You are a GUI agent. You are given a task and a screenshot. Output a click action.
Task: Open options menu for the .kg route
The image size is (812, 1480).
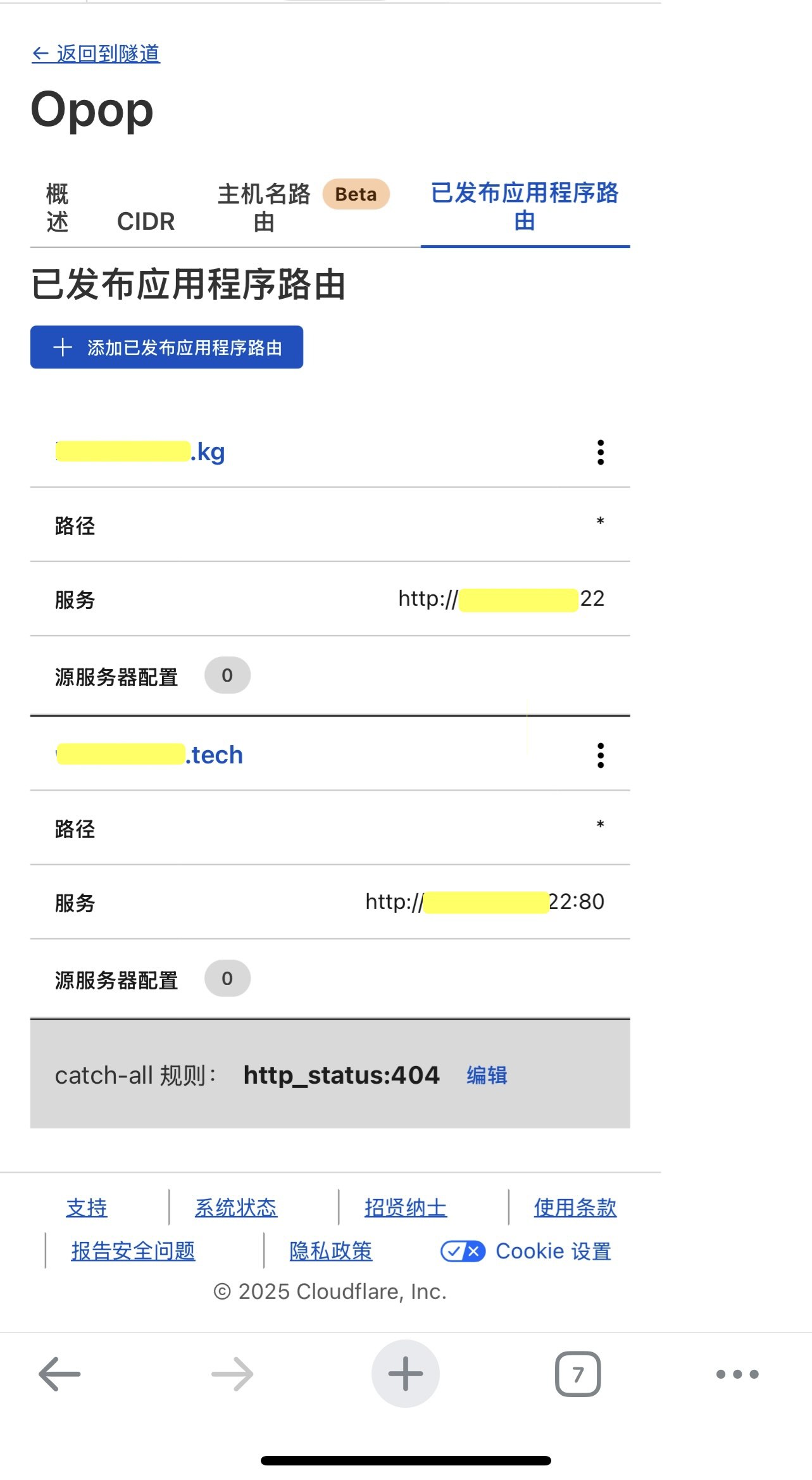[x=600, y=453]
